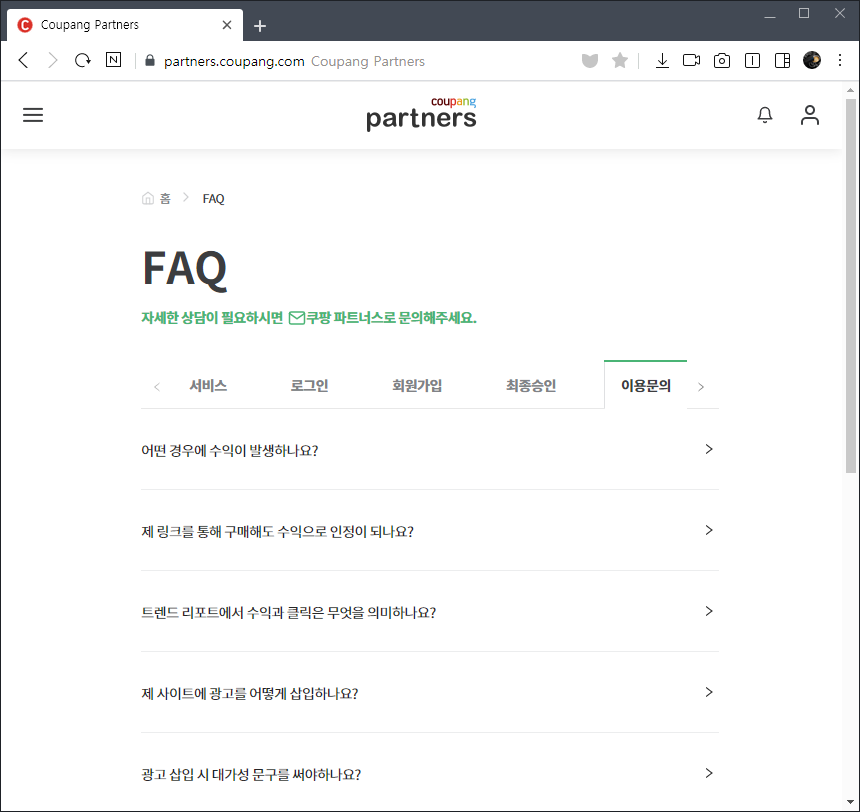Go back to previous page

click(23, 60)
